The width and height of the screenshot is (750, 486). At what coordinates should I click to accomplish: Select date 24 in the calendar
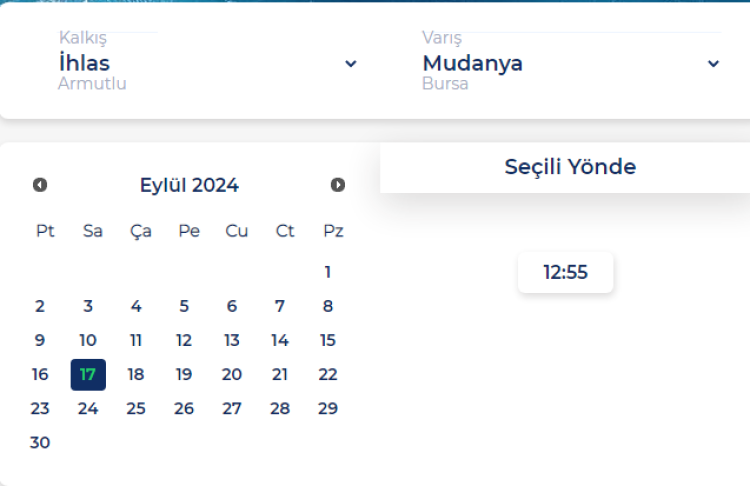88,409
